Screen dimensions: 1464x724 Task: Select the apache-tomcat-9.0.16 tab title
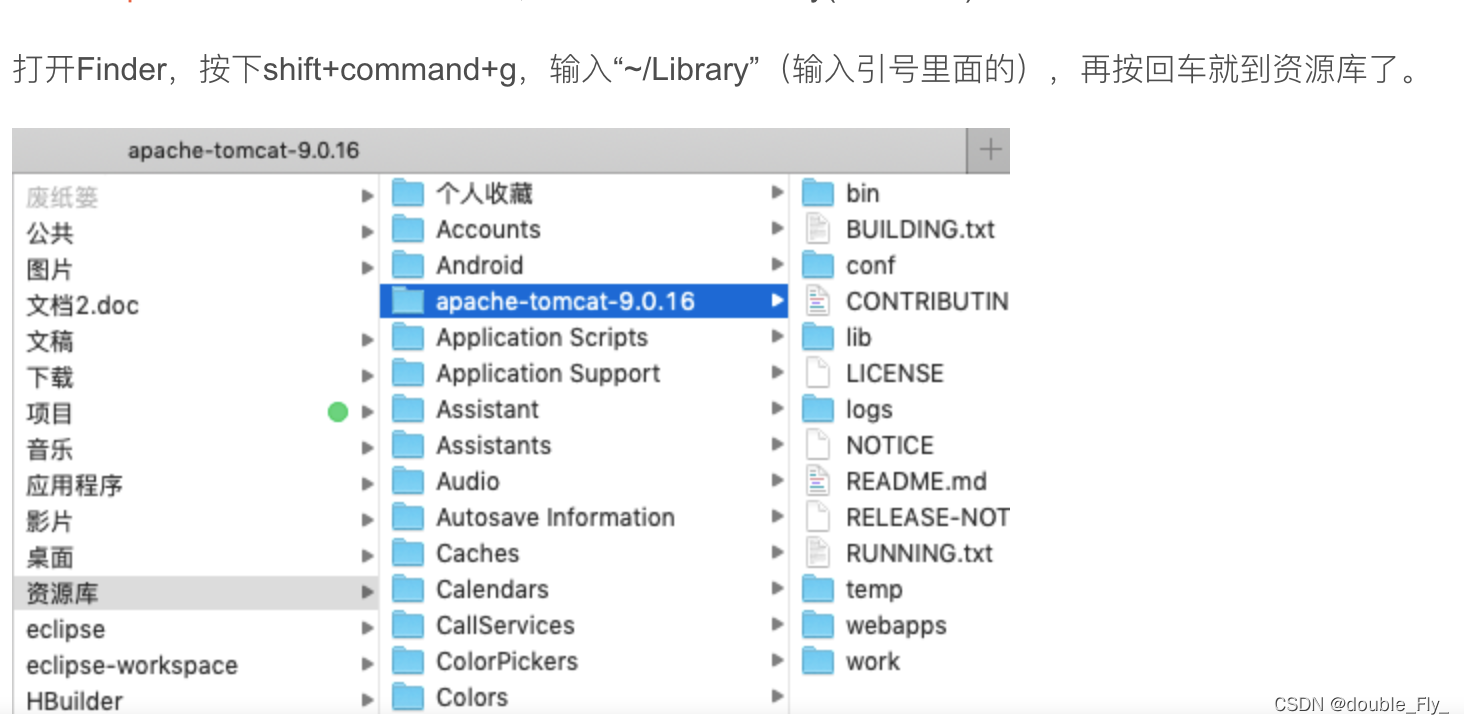[x=243, y=151]
